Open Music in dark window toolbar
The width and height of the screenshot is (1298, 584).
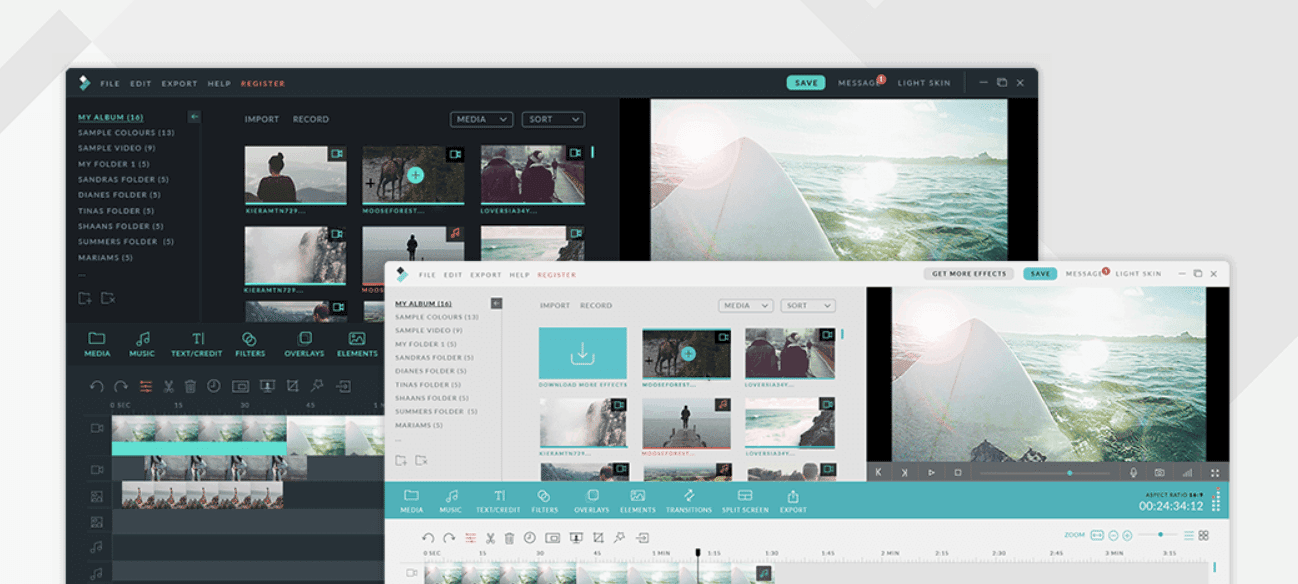pos(142,344)
